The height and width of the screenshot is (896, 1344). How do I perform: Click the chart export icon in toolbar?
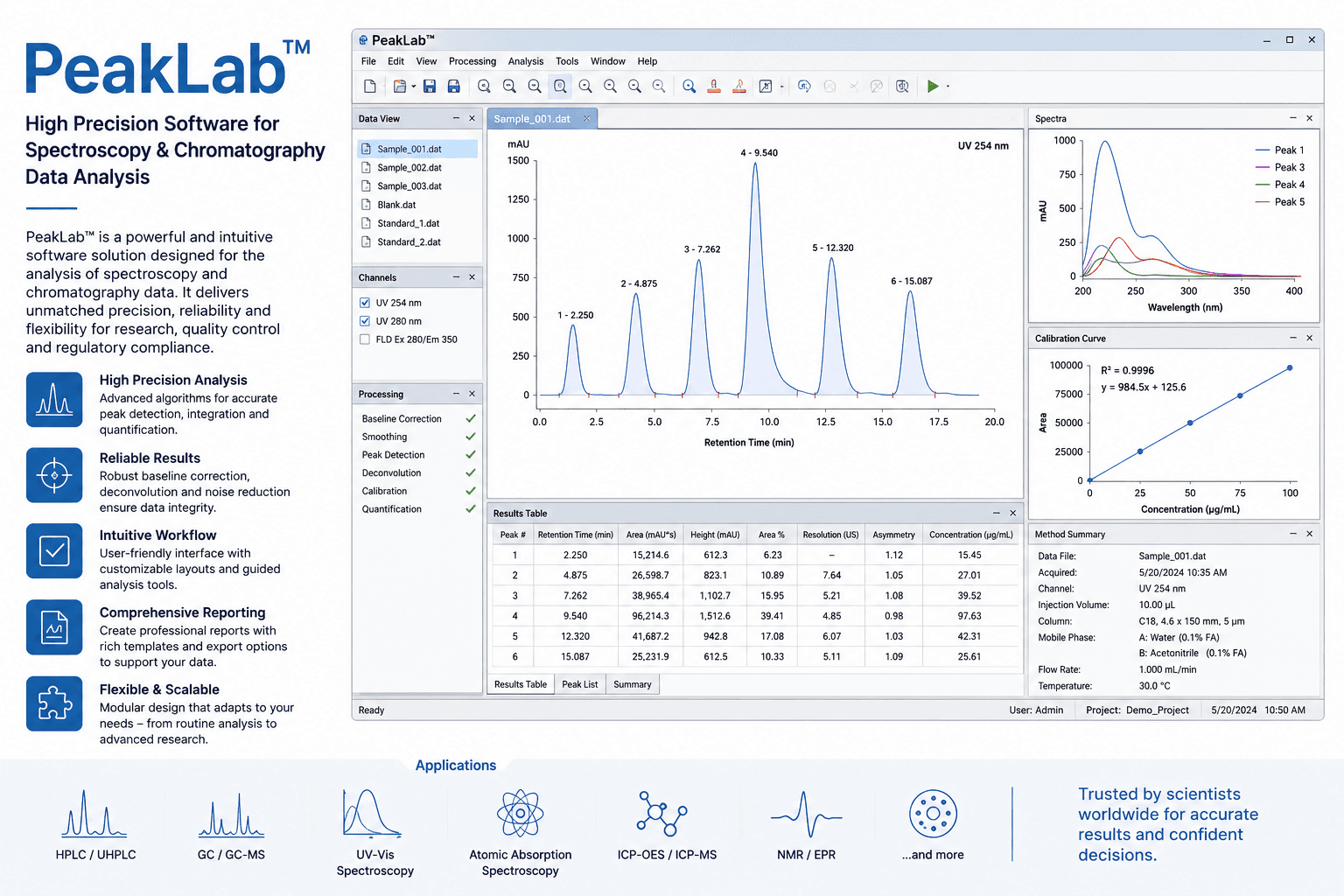click(x=766, y=86)
